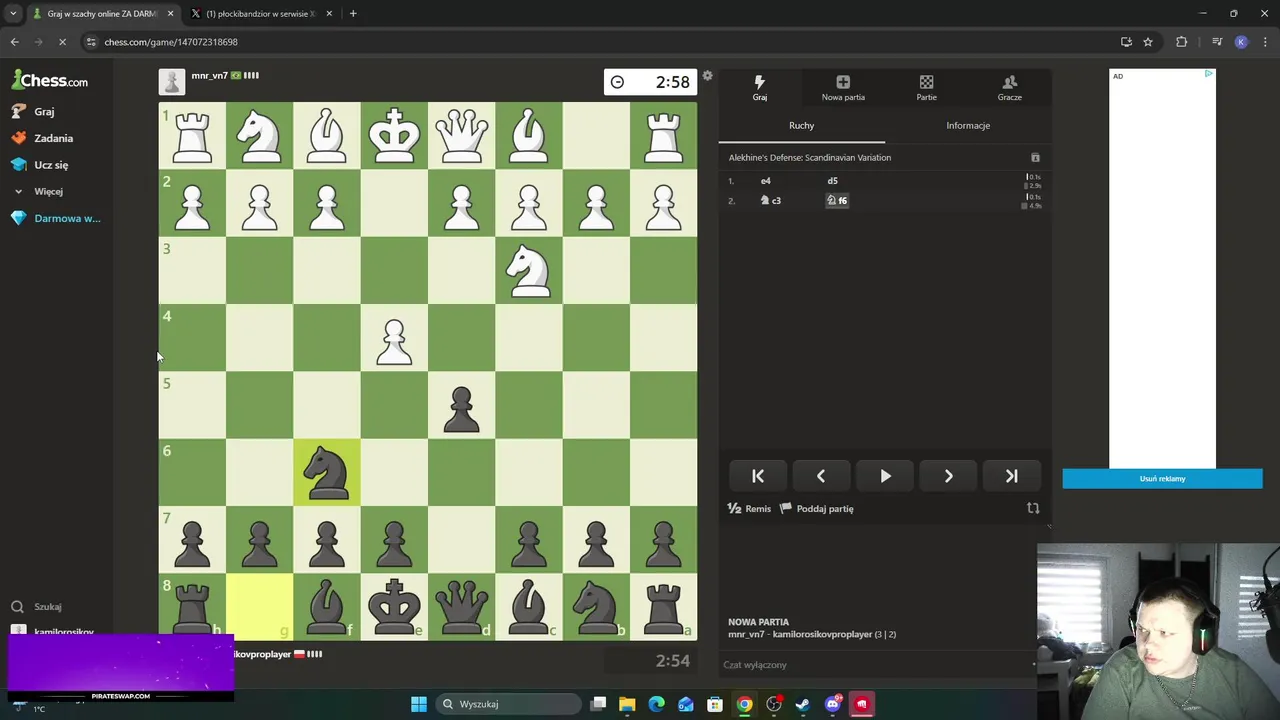Open Szukaj search in sidebar
Screen dimensions: 1280x720
(x=36, y=606)
